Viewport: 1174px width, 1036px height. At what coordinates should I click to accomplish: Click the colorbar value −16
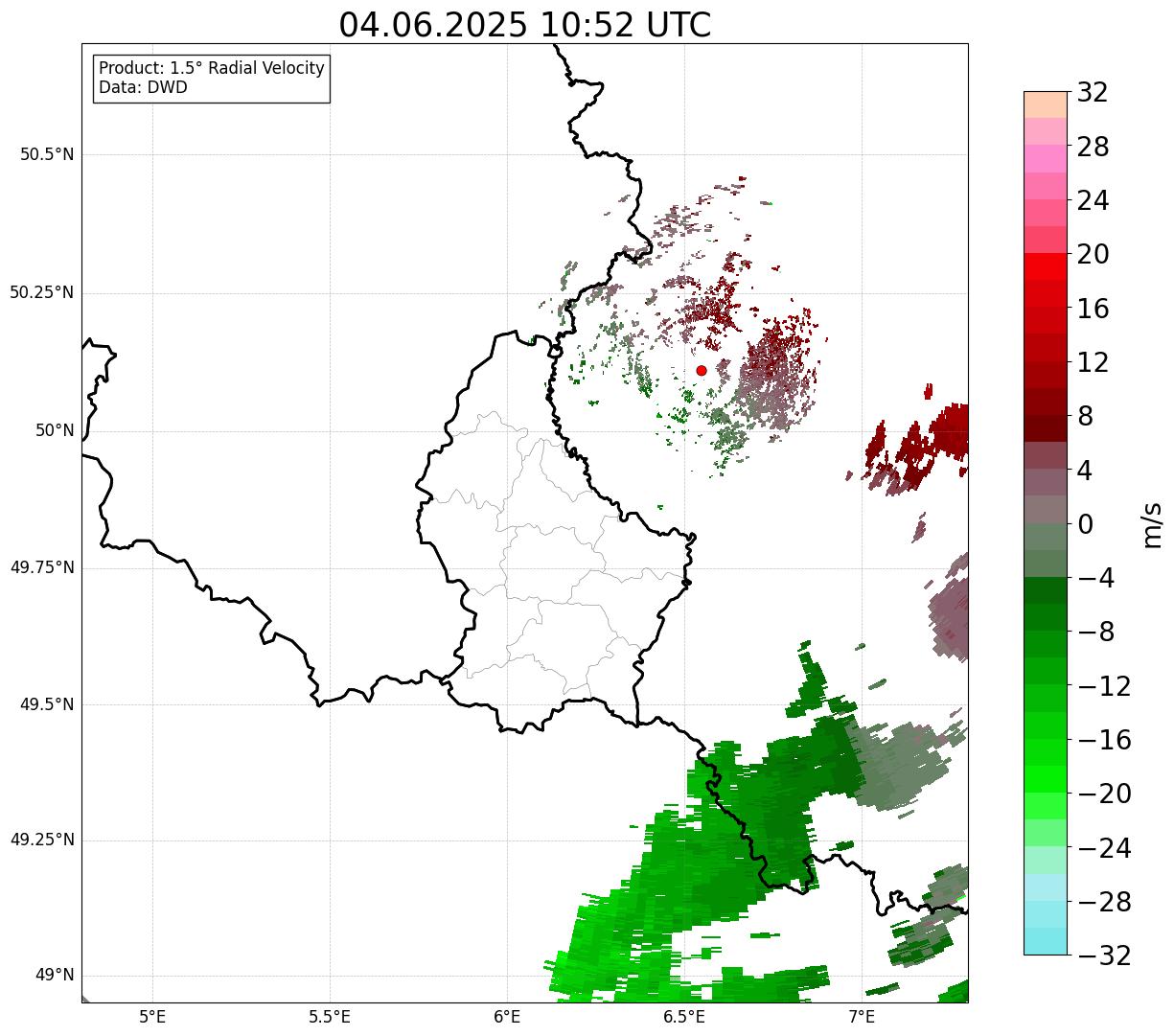tap(1104, 740)
